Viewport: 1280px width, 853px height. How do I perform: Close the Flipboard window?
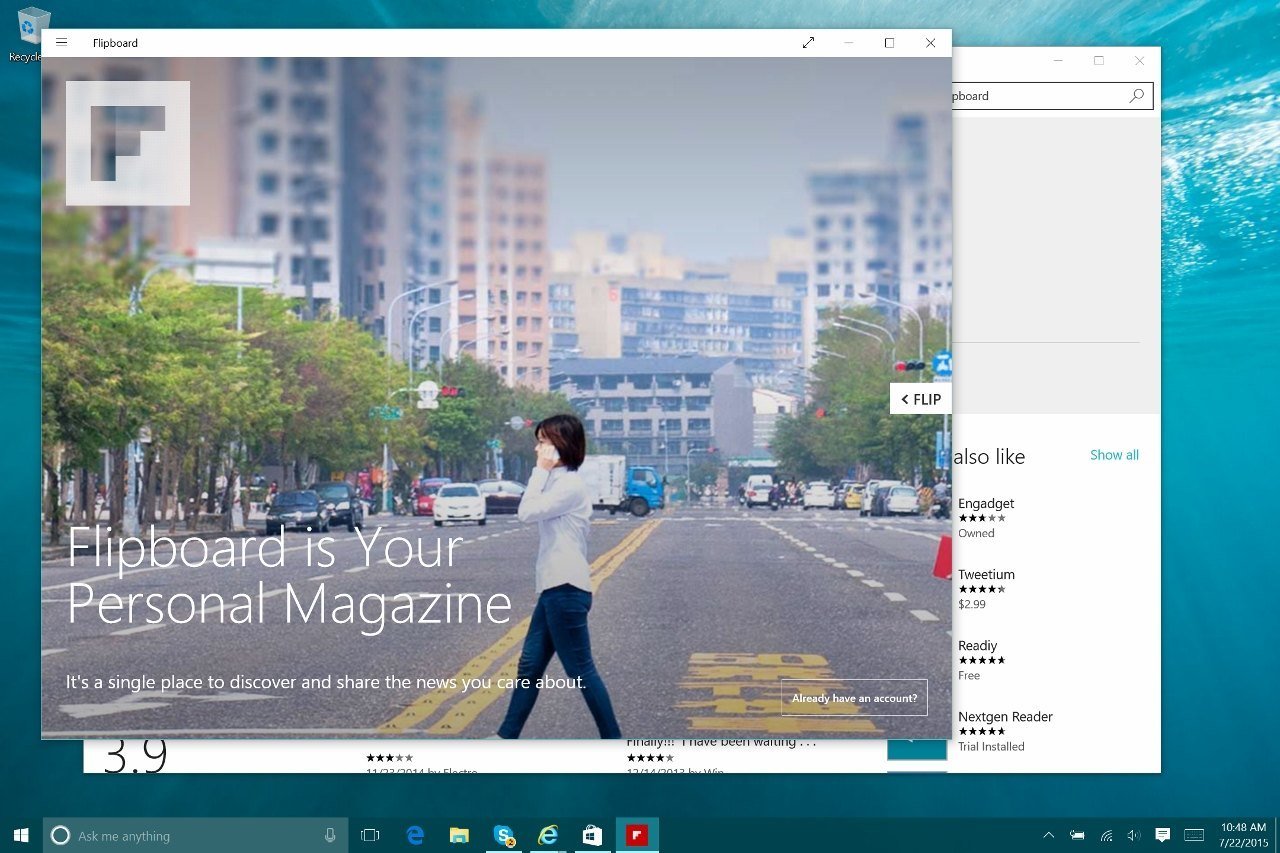pos(930,43)
